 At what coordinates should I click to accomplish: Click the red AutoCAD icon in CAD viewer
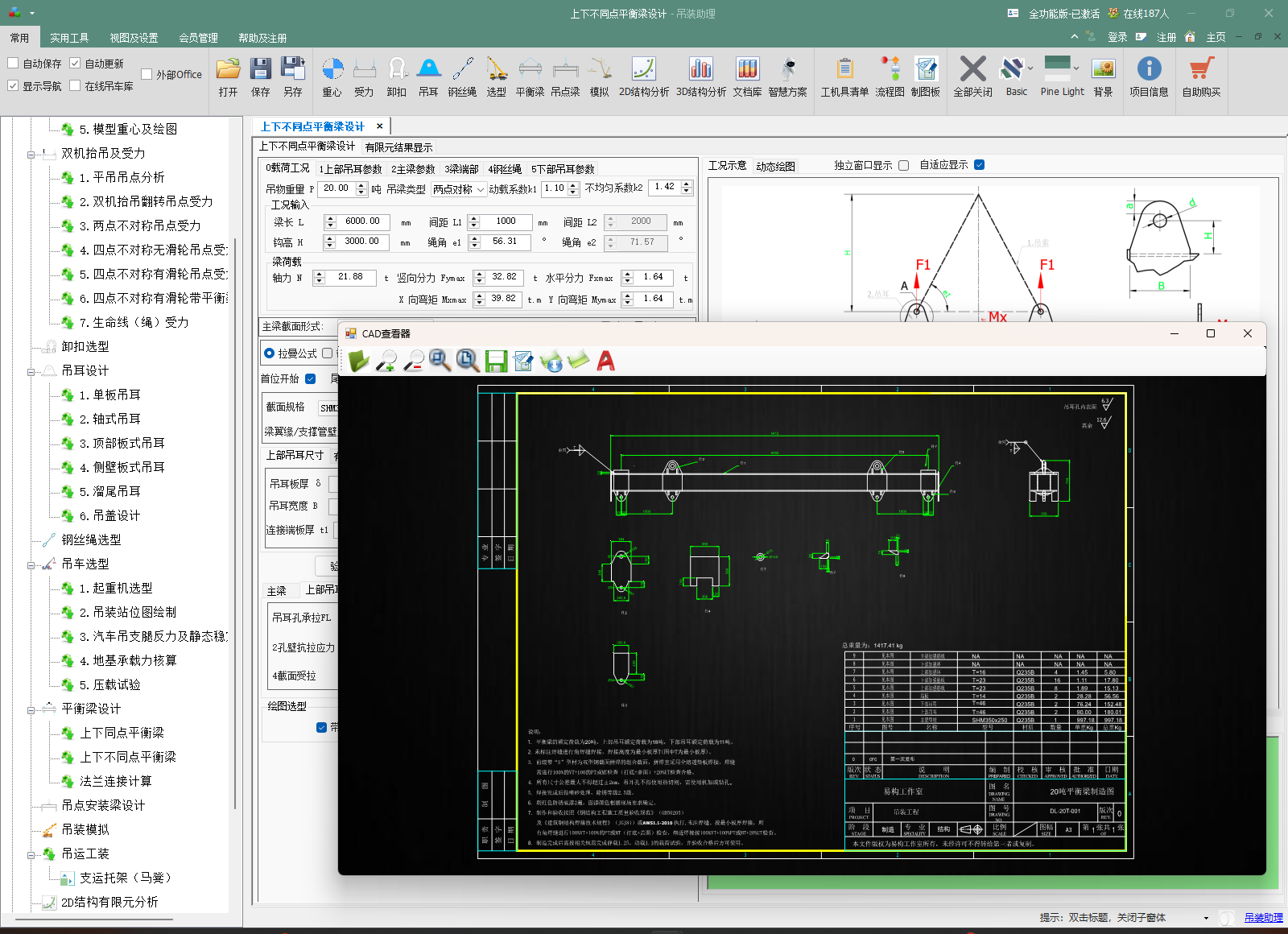(605, 361)
